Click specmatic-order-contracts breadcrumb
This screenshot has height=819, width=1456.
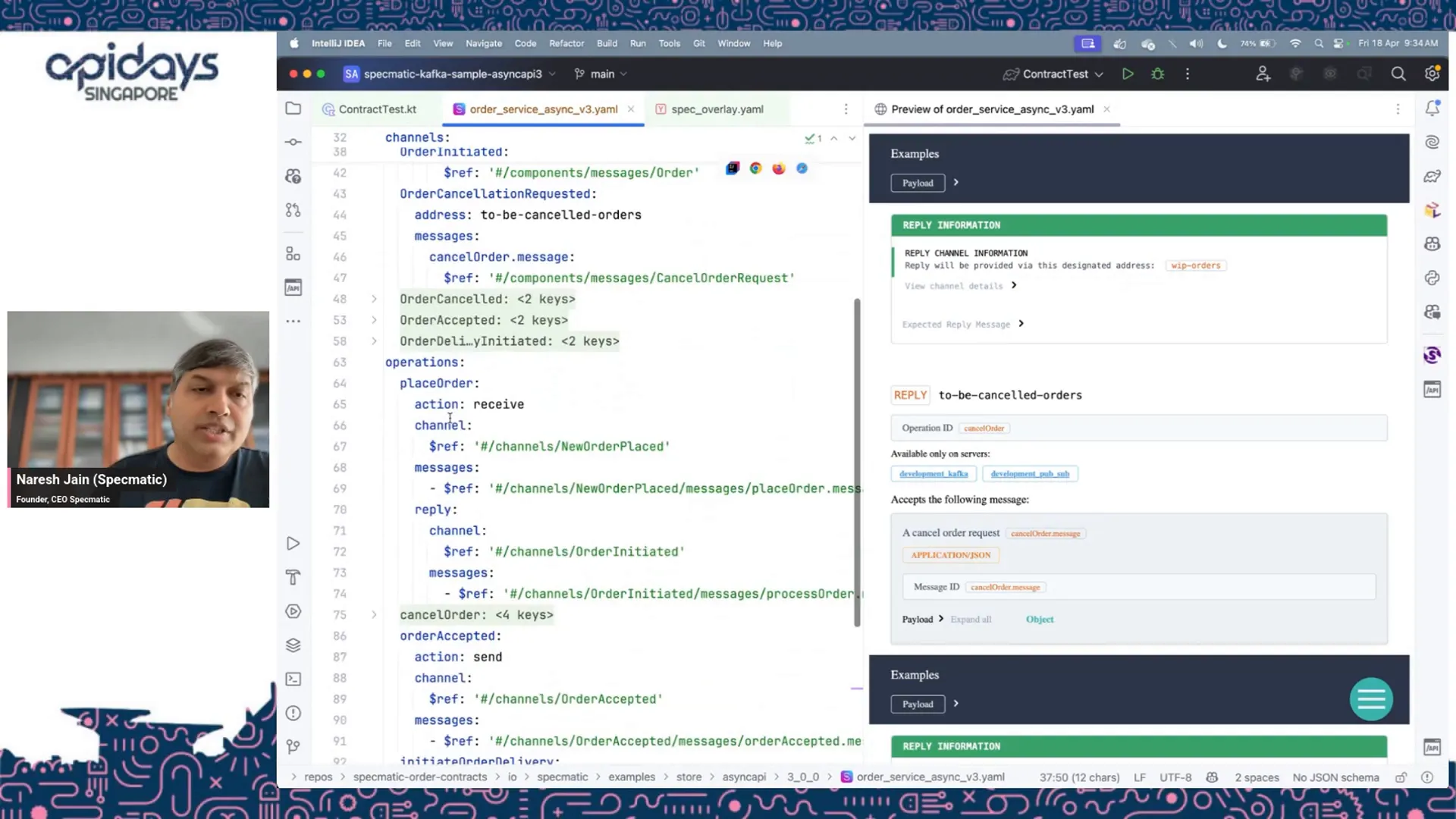pyautogui.click(x=420, y=777)
